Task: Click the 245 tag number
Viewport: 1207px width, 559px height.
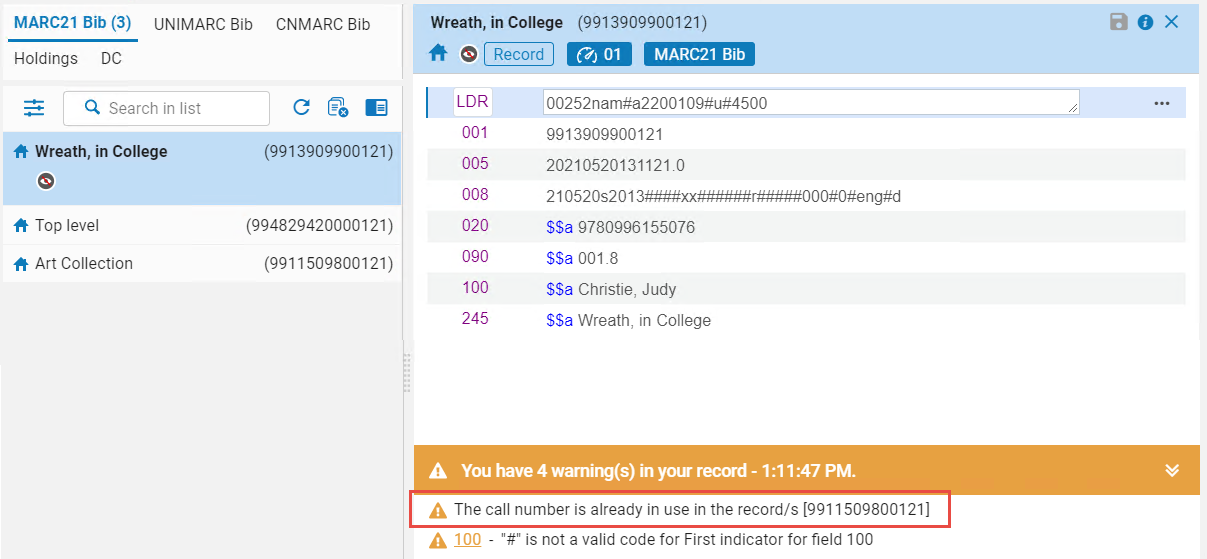Action: click(x=475, y=318)
